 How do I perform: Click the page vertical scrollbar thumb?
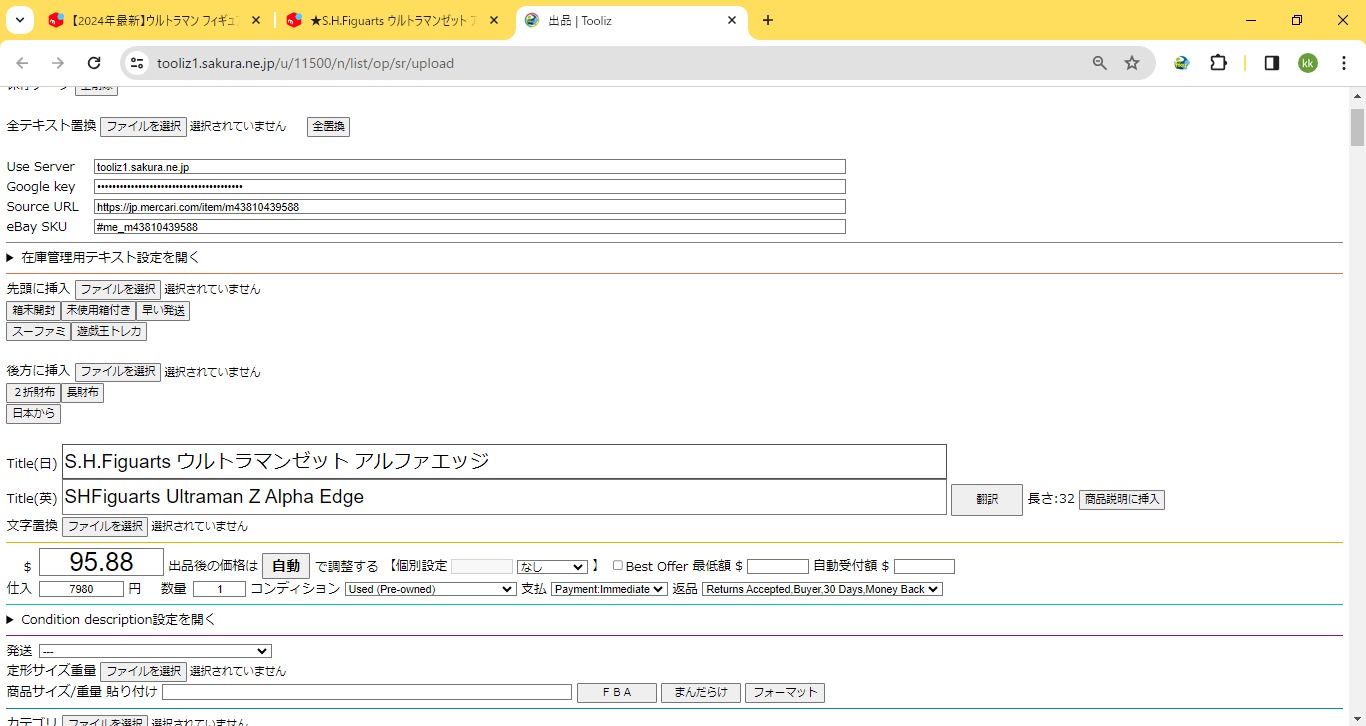(x=1357, y=127)
